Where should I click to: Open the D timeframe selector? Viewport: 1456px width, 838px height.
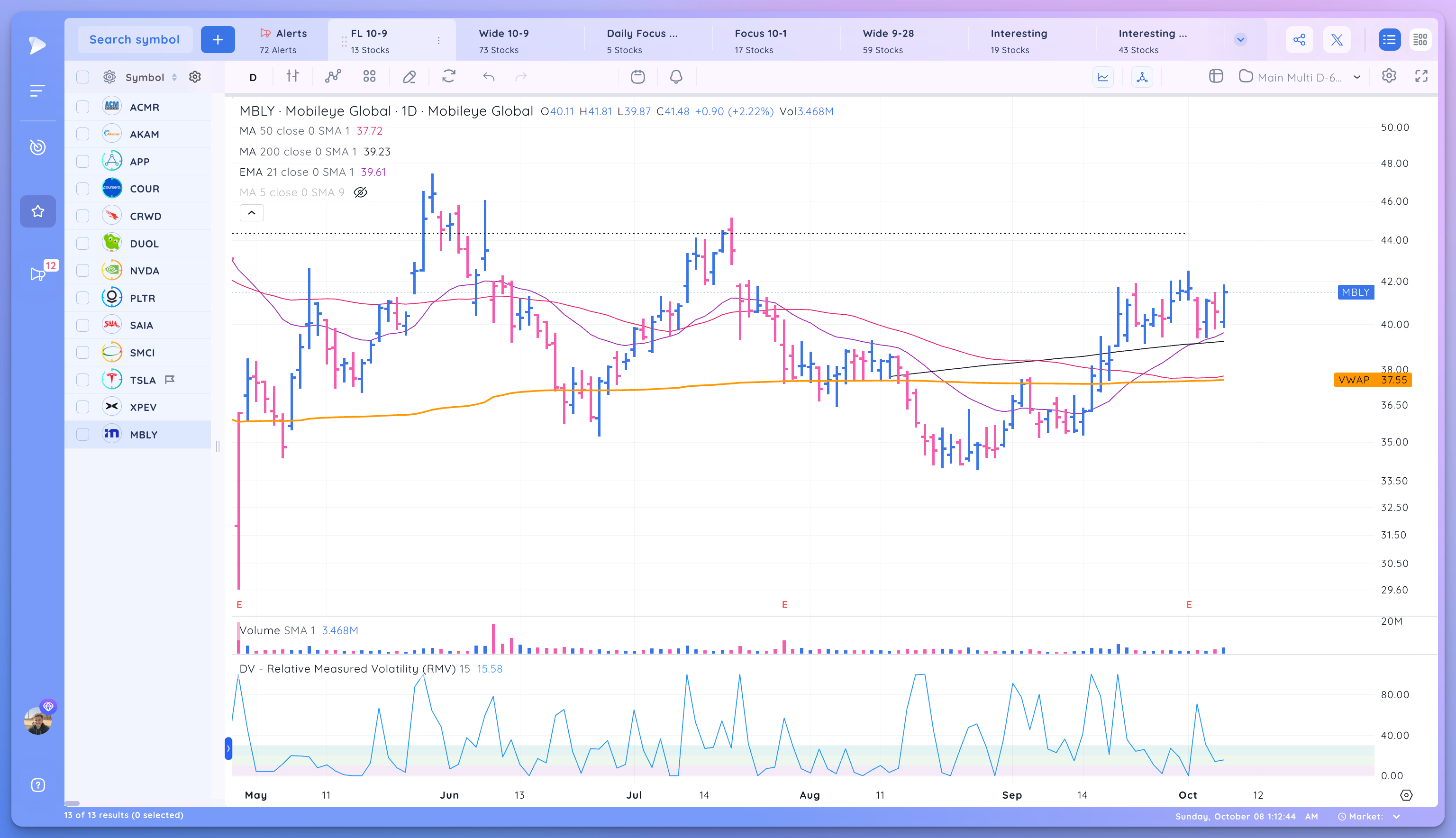click(x=253, y=77)
